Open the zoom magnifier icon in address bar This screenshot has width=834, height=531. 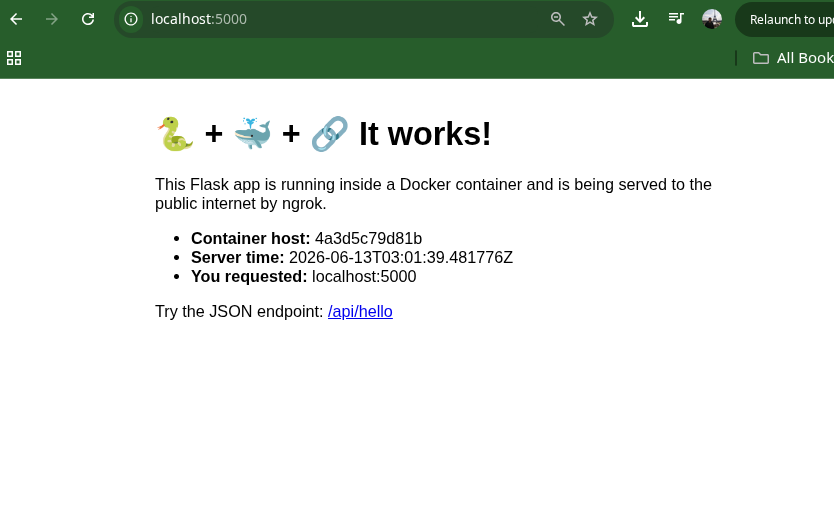(x=557, y=20)
